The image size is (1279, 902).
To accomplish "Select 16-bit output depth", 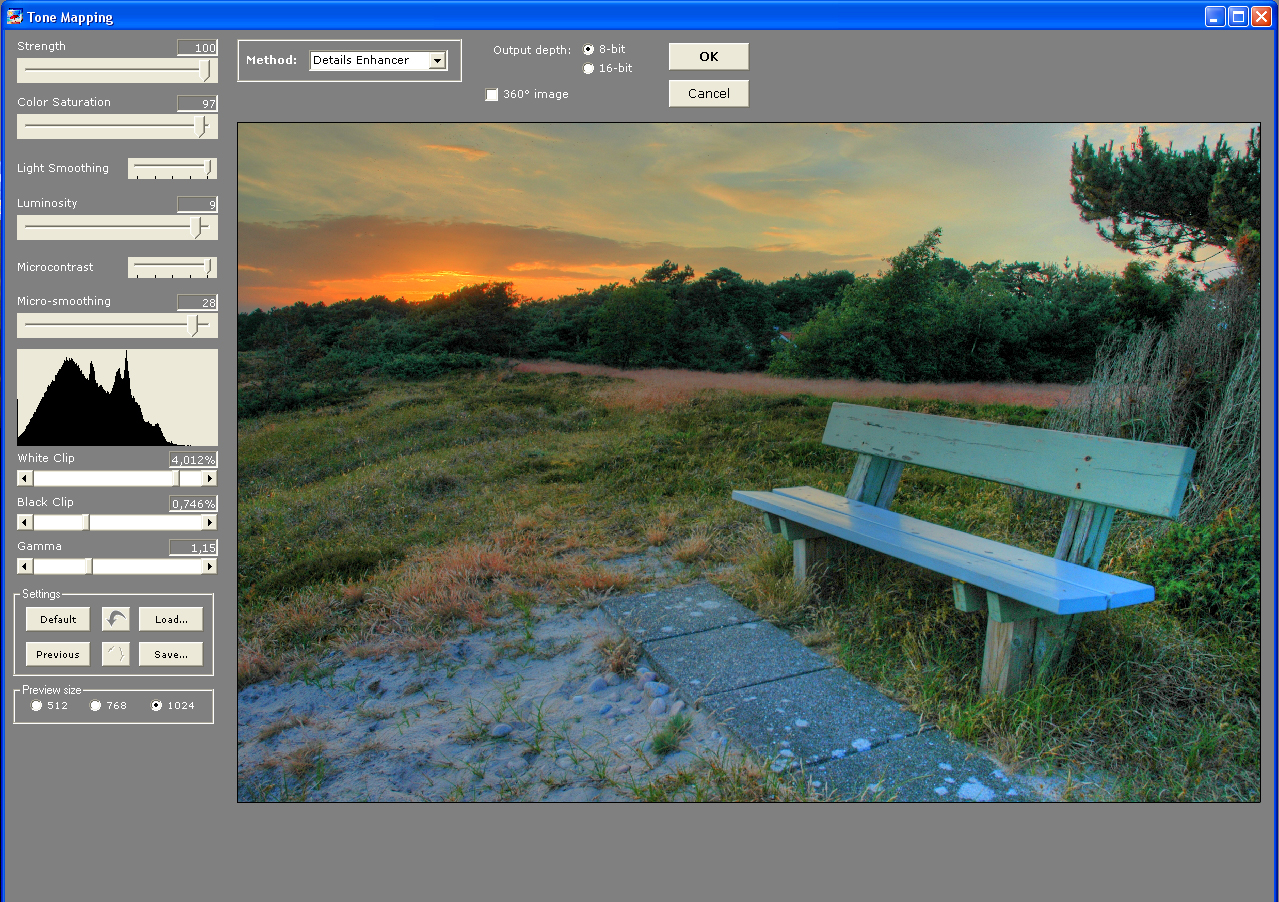I will (x=588, y=68).
